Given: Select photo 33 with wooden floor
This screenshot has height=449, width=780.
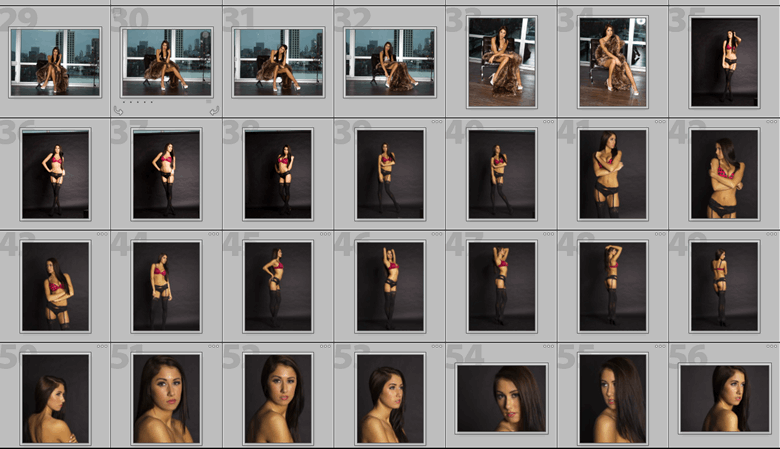Looking at the screenshot, I should pos(502,62).
